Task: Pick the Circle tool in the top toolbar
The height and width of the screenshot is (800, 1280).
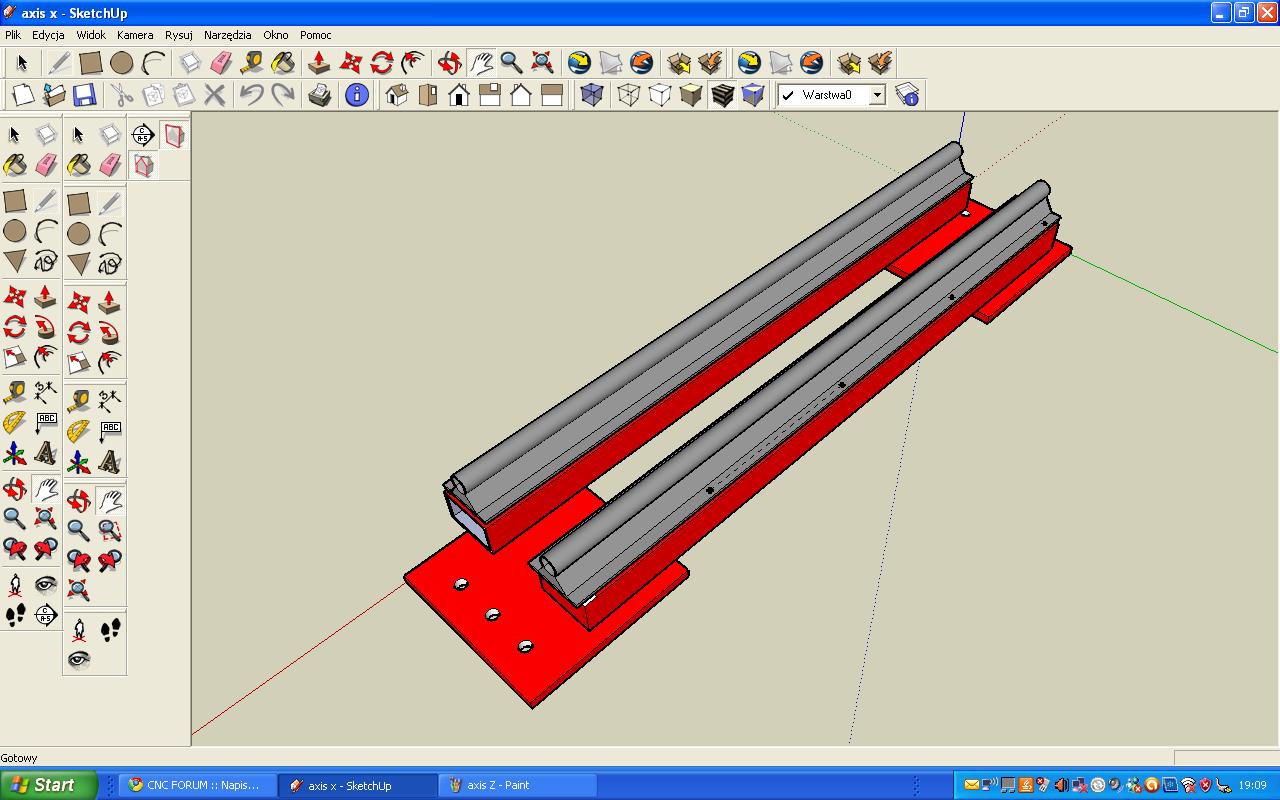Action: 122,63
